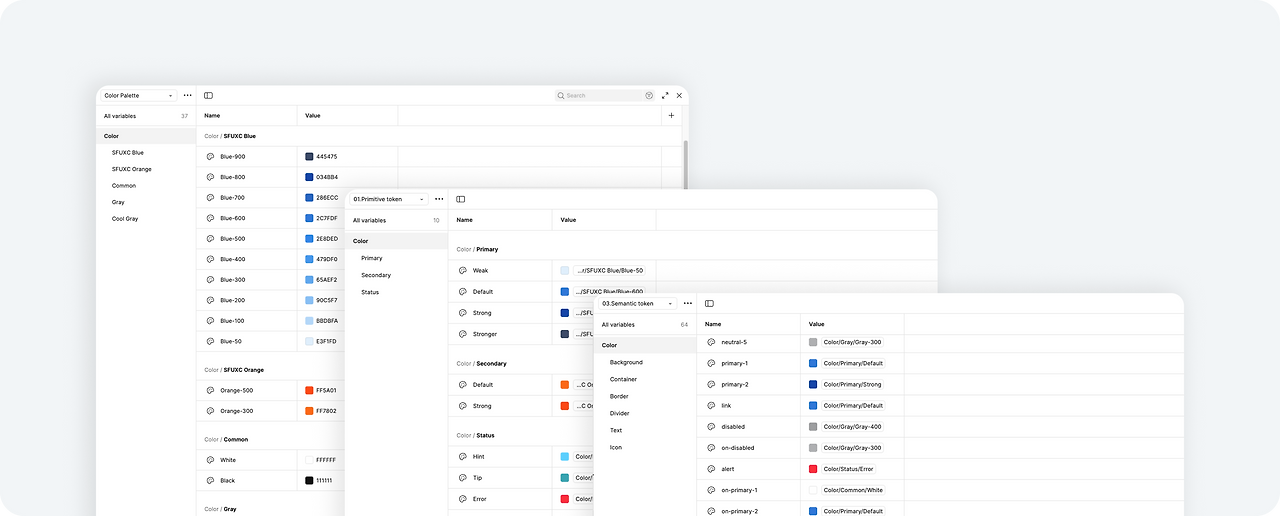Click the filter icon inside the search box
The height and width of the screenshot is (516, 1280).
649,96
